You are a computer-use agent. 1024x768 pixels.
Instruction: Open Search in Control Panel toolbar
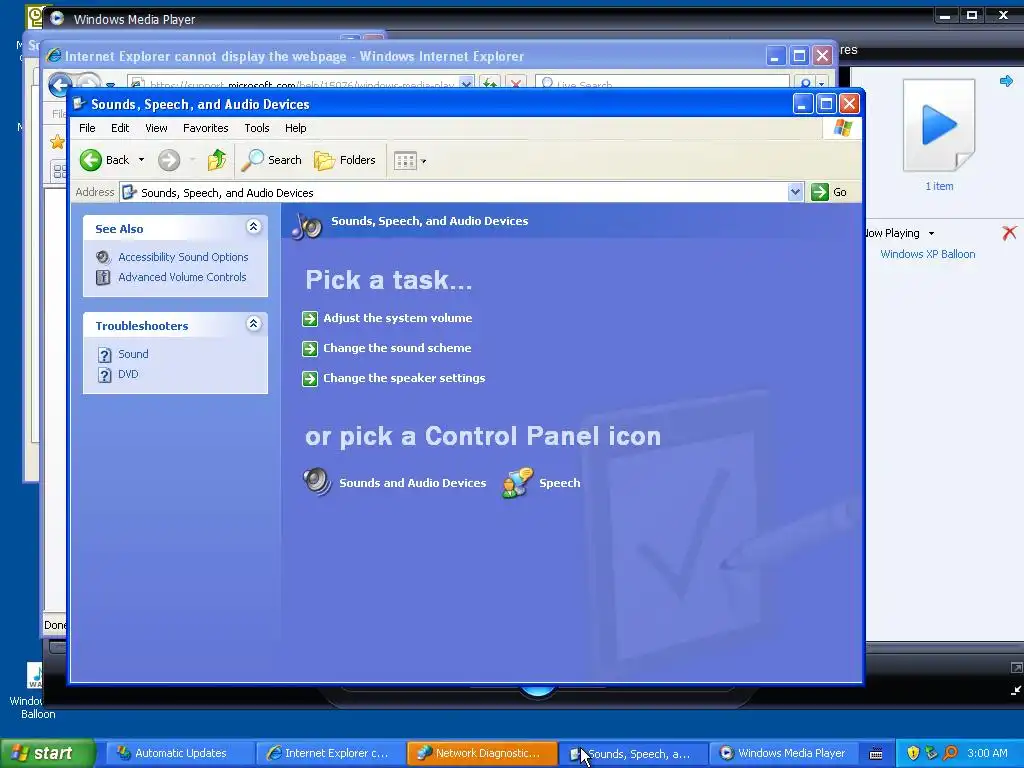[272, 160]
